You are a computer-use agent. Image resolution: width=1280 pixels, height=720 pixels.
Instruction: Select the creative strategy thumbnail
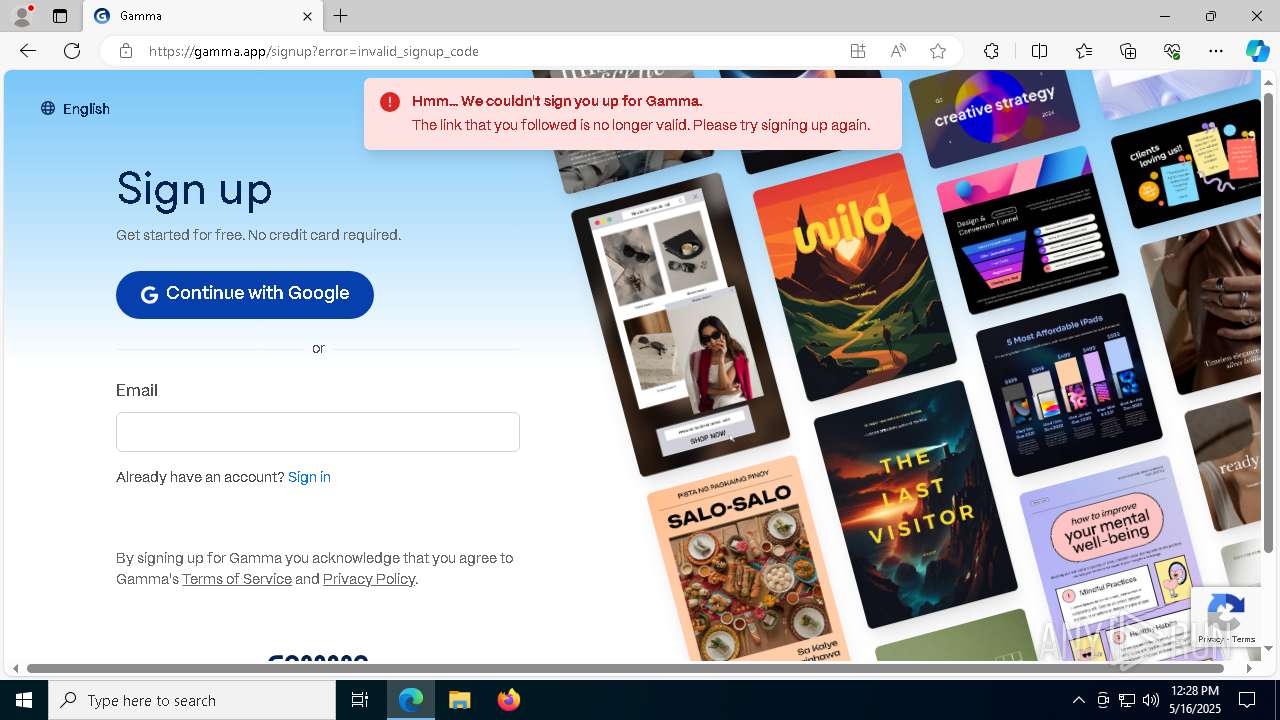tap(994, 115)
